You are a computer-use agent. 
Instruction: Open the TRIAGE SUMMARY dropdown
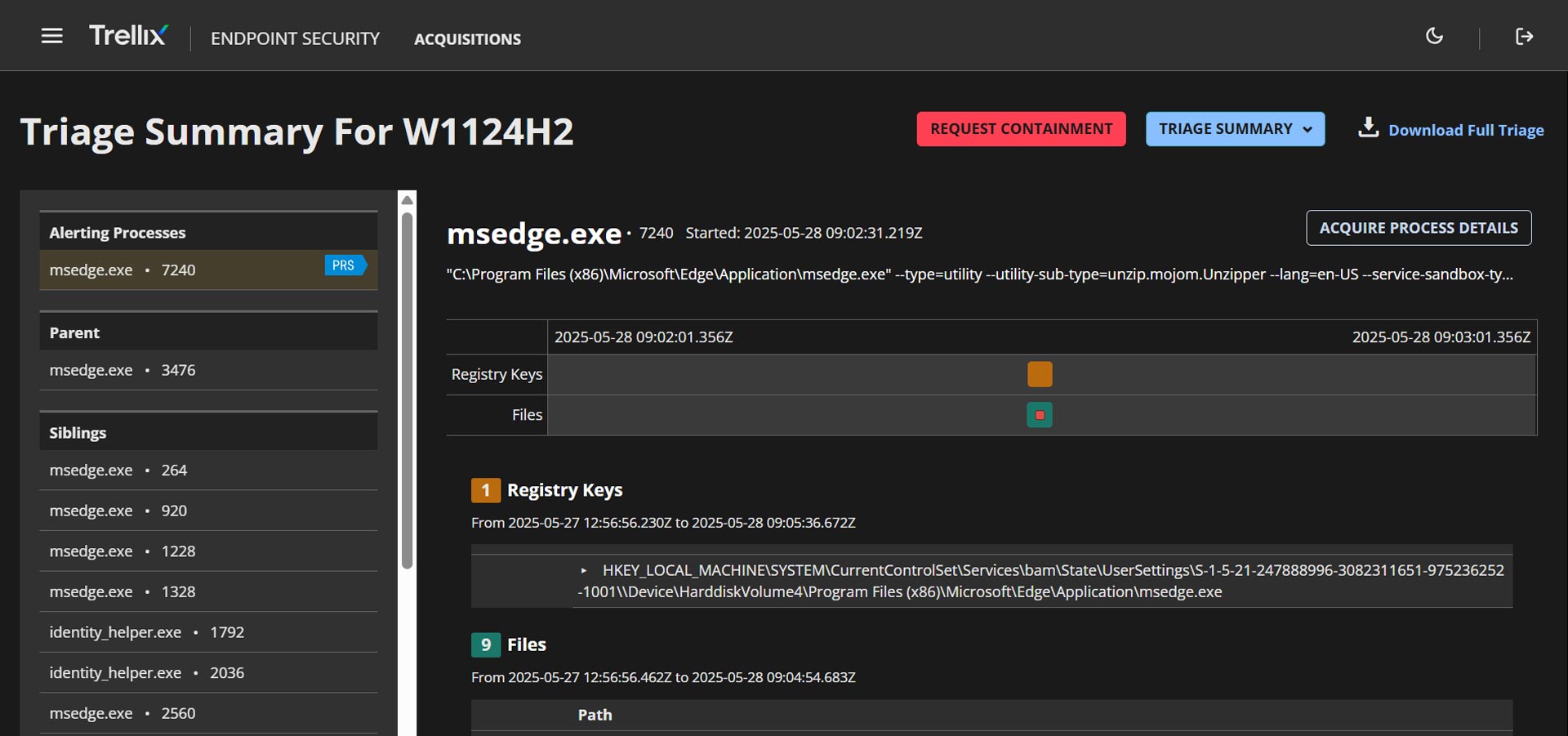click(x=1235, y=129)
